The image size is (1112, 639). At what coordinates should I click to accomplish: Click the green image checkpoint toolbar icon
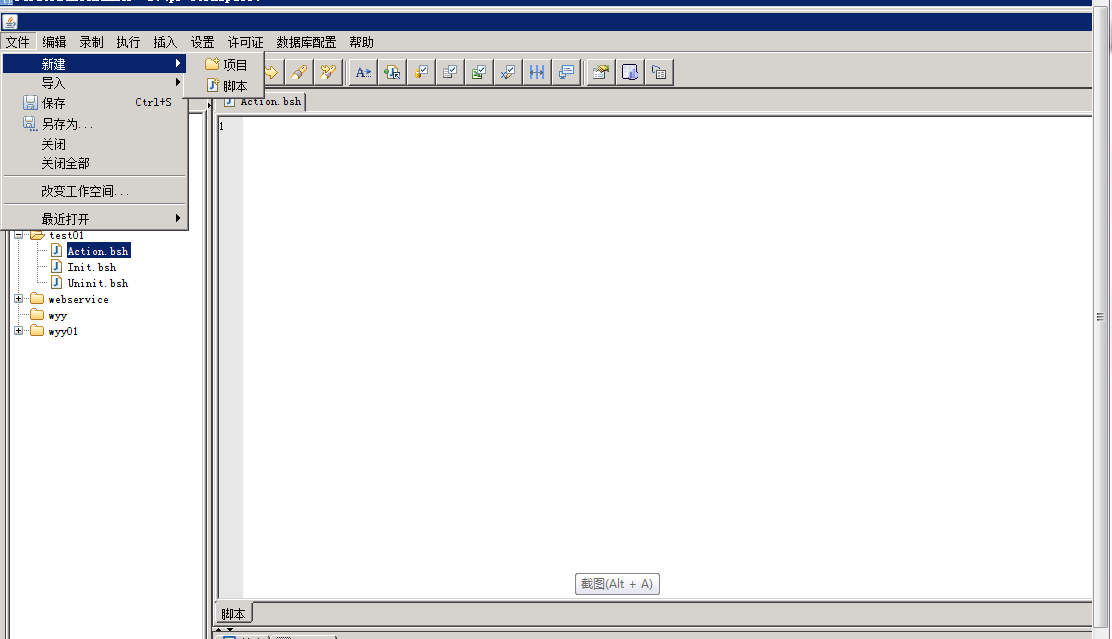coord(479,72)
